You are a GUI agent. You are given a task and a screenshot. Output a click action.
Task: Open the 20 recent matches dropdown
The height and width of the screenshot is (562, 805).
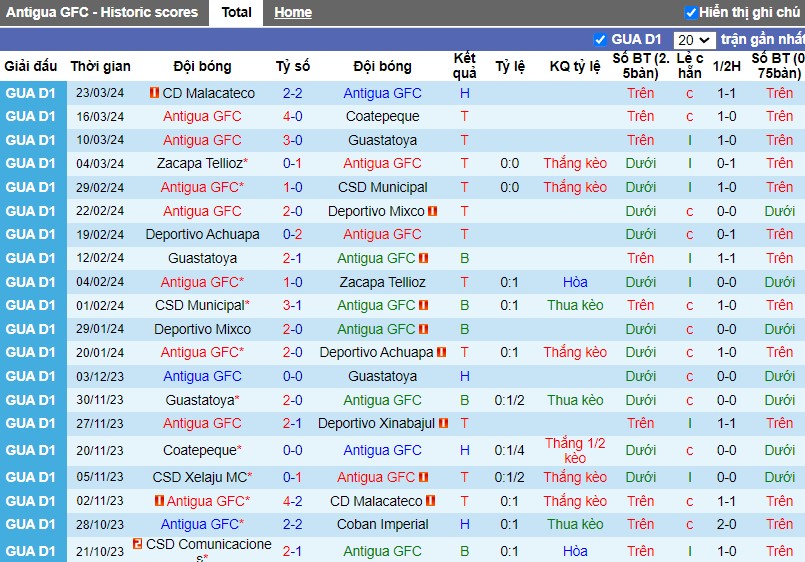[x=694, y=40]
